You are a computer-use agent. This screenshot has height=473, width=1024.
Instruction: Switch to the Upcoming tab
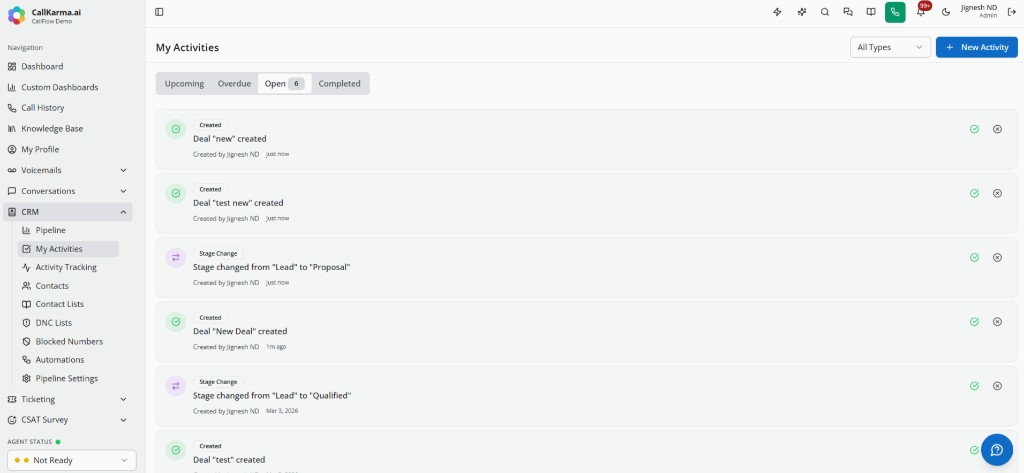pyautogui.click(x=184, y=84)
